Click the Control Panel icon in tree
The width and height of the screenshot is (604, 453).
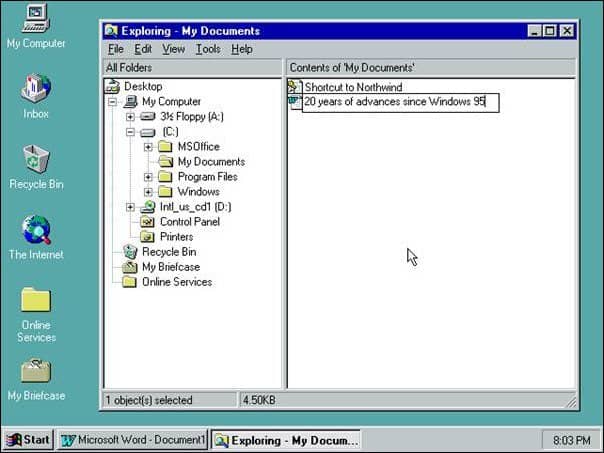[x=148, y=222]
